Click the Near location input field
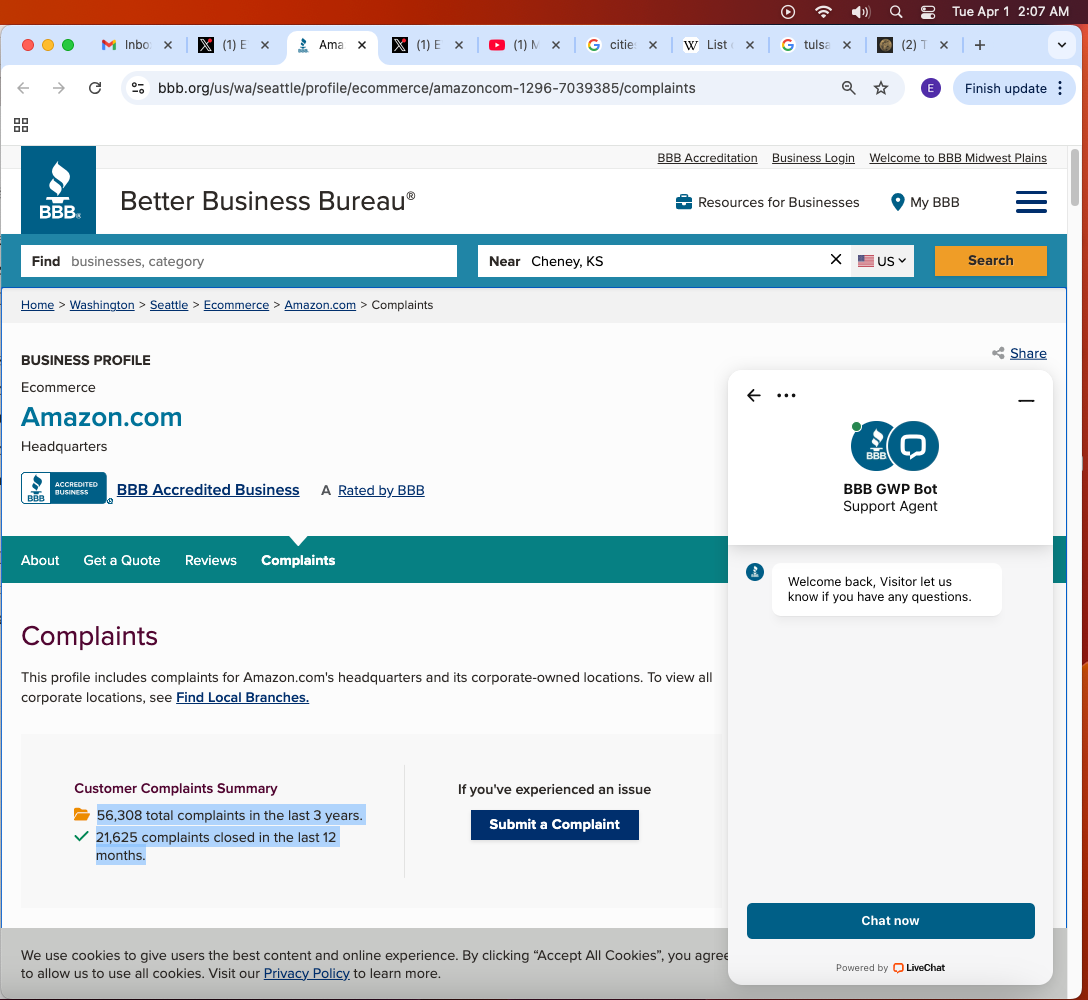The image size is (1088, 1000). [x=664, y=261]
